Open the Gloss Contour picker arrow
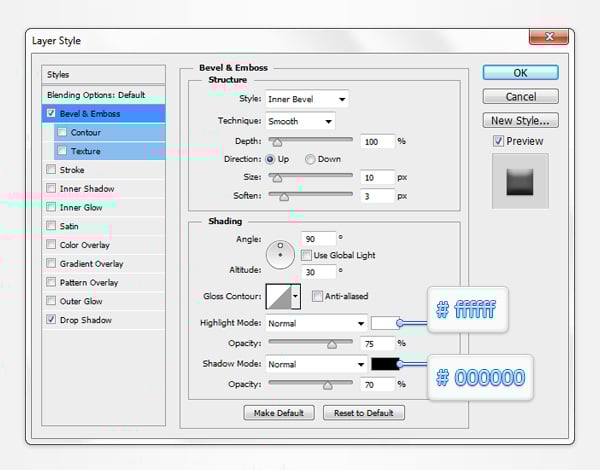 pos(296,296)
